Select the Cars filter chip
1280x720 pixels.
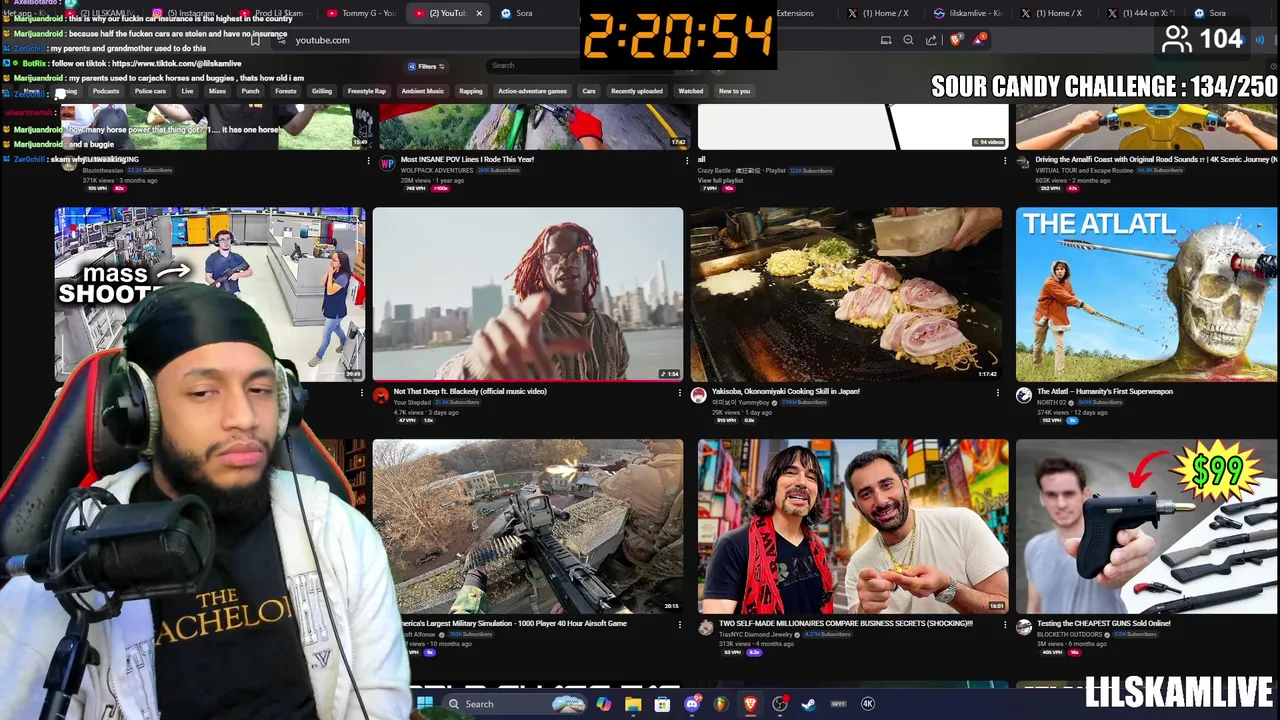[x=589, y=91]
